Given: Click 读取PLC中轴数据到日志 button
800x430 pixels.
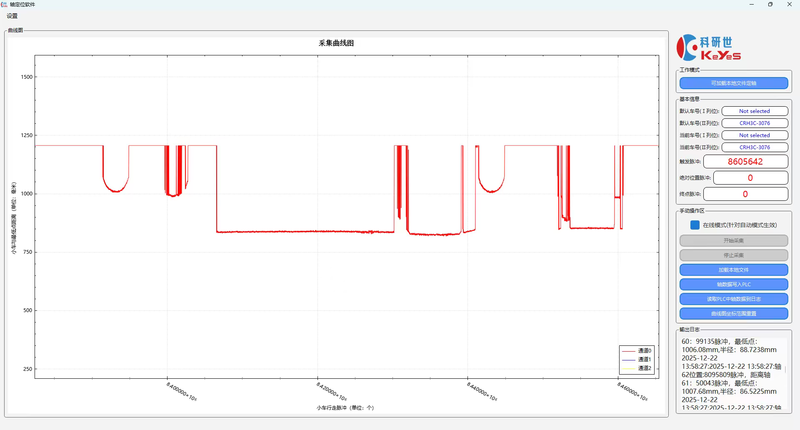Looking at the screenshot, I should (734, 299).
